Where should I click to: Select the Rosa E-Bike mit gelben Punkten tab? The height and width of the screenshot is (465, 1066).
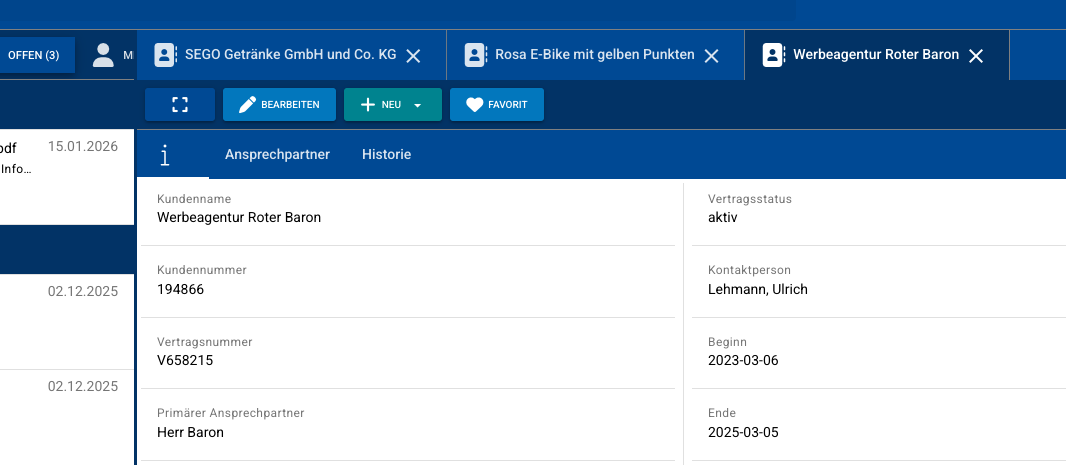click(594, 55)
